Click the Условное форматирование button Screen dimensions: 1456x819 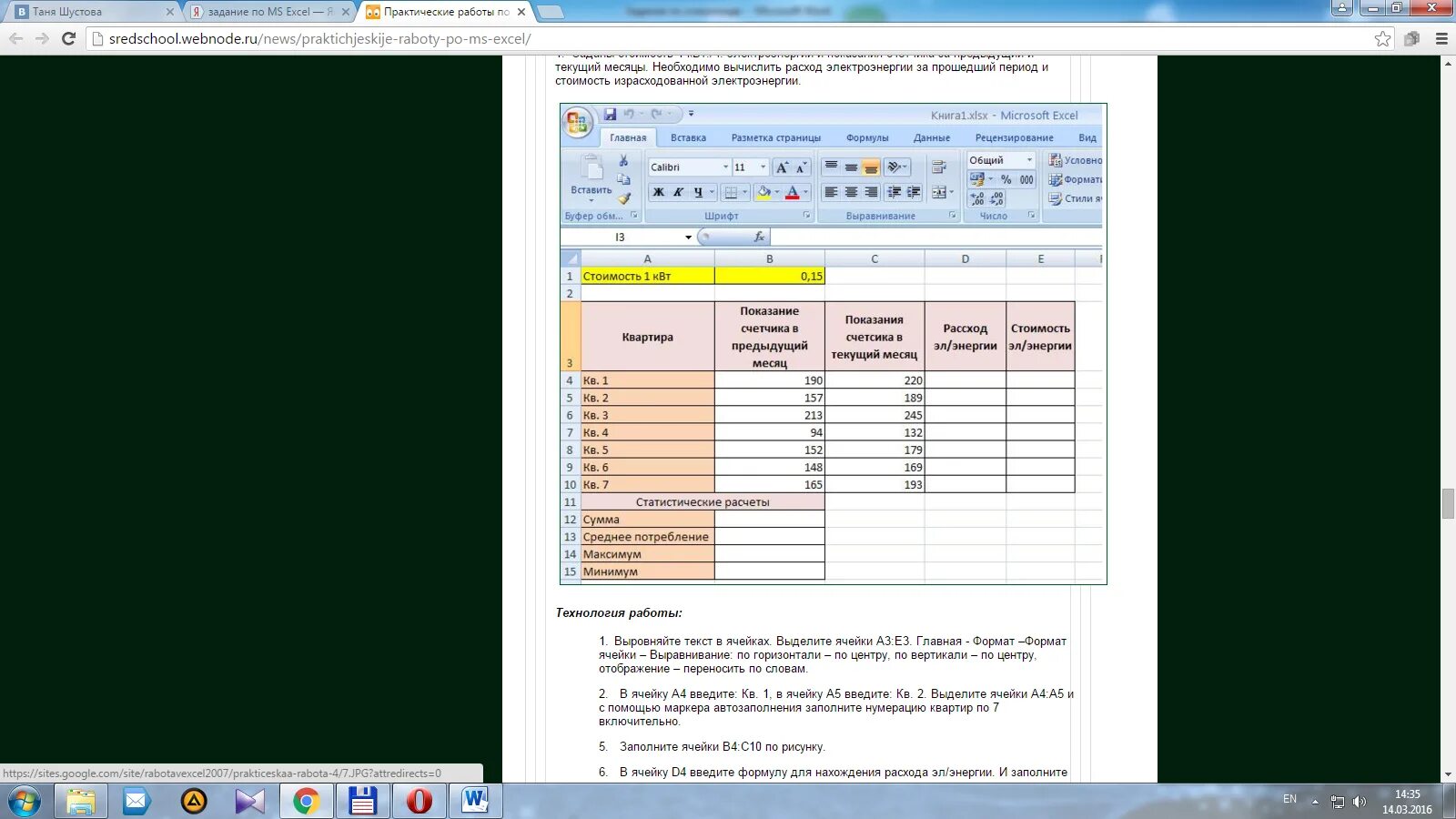(x=1075, y=160)
